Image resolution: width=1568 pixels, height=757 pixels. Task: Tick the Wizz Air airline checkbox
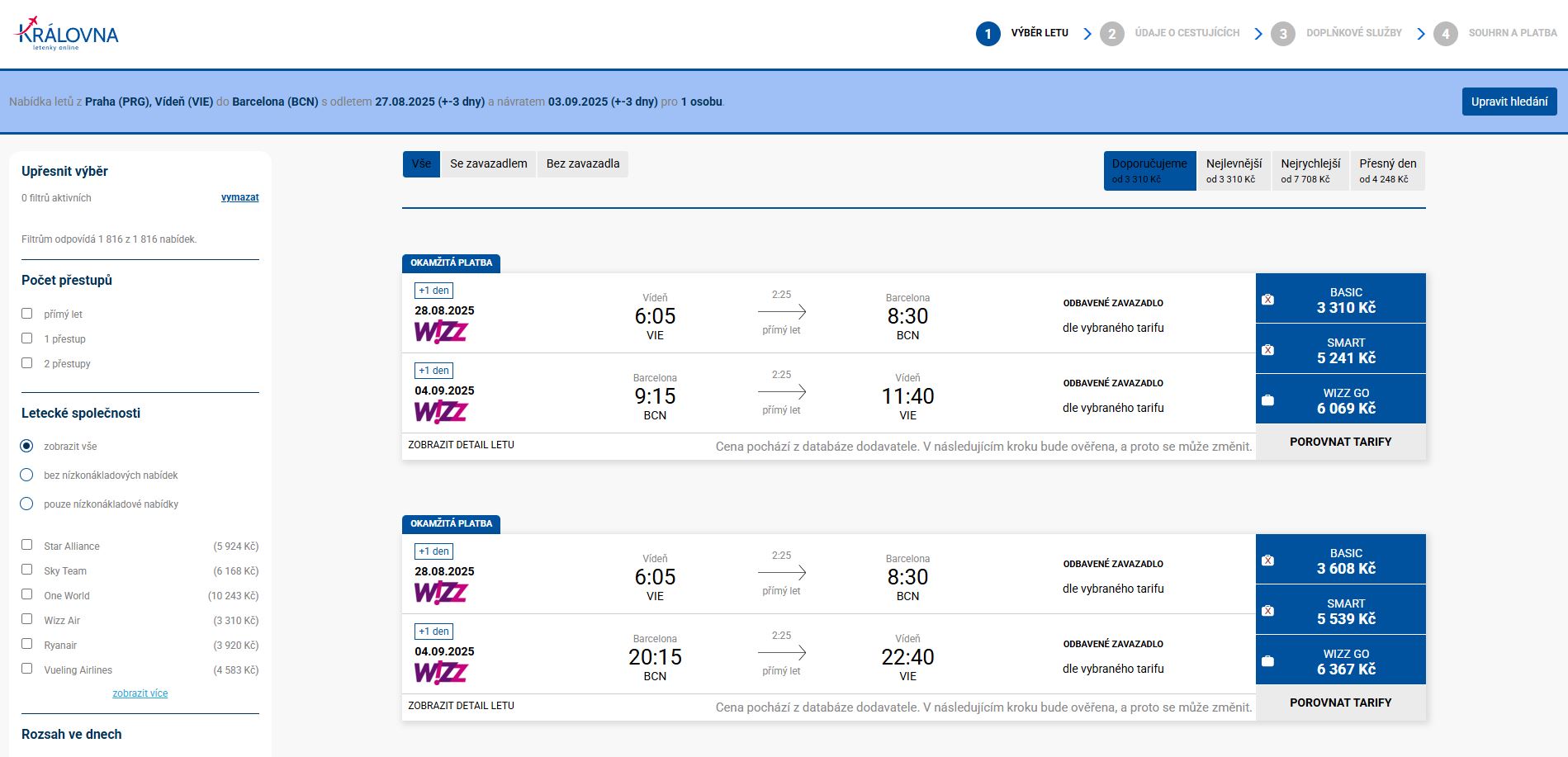(27, 619)
